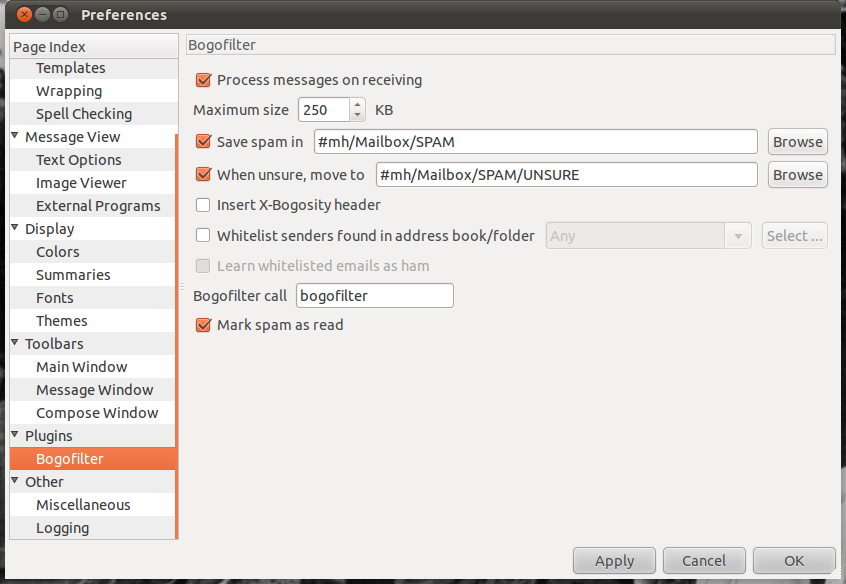The image size is (846, 584).
Task: Open the Logging preferences page
Action: tap(63, 528)
